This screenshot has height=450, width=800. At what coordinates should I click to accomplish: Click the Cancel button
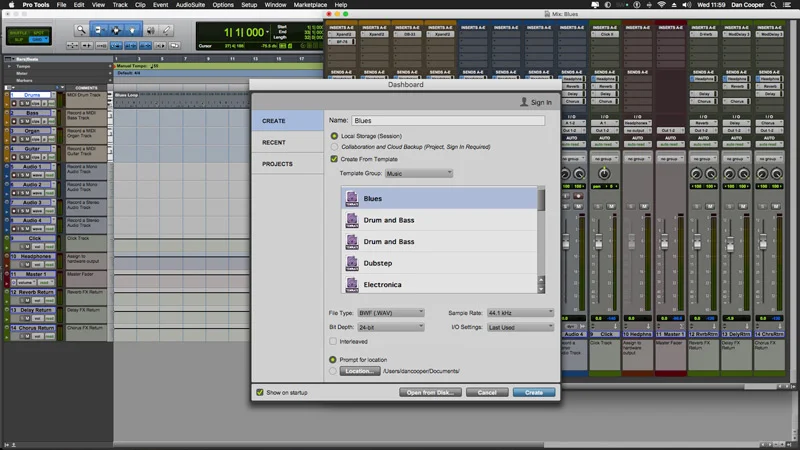click(487, 392)
